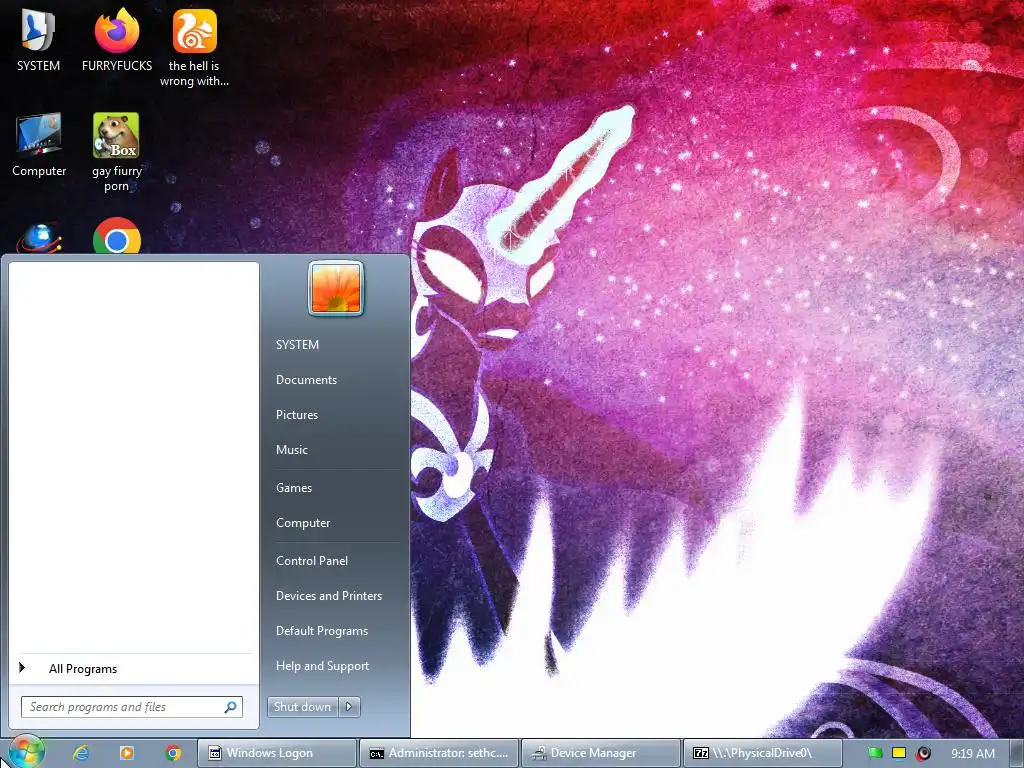Open the Computer desktop icon
The width and height of the screenshot is (1024, 768).
(x=39, y=144)
